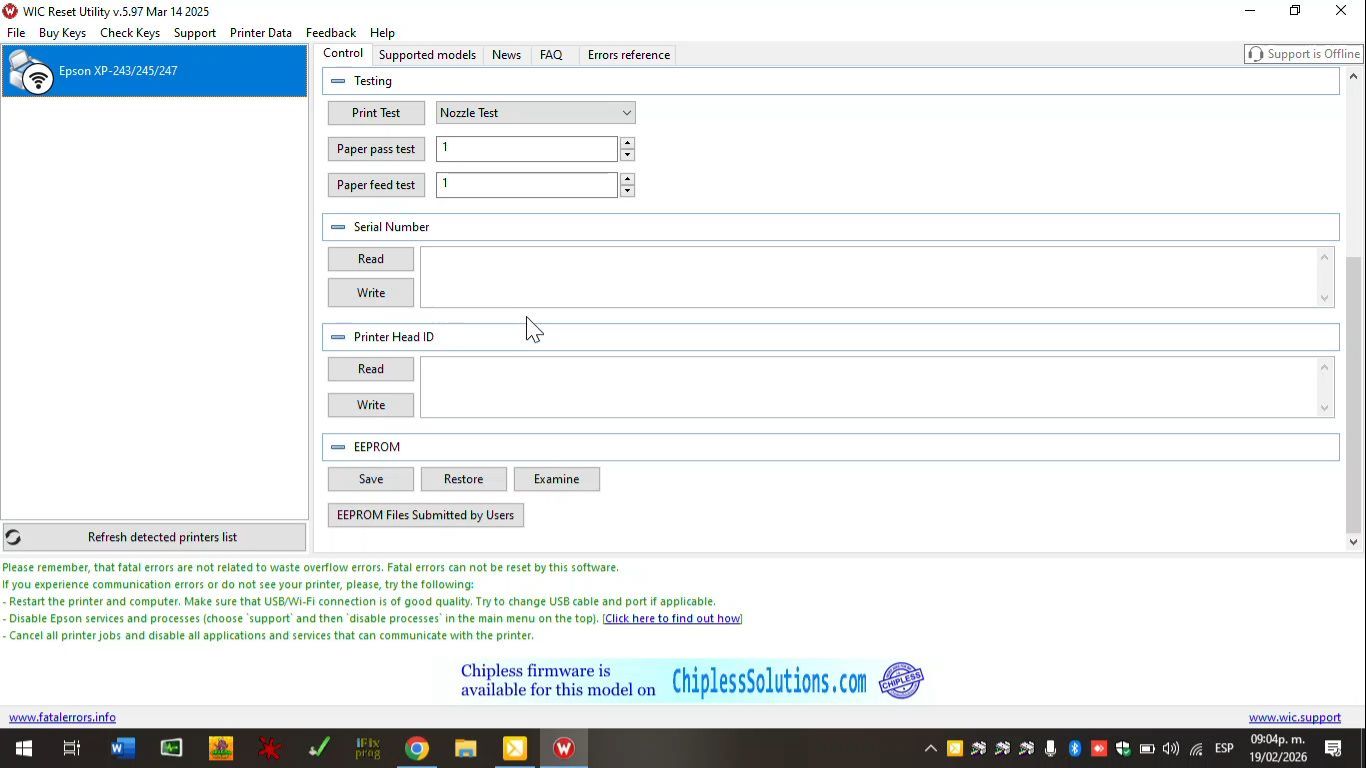Increase the Paper feed test count
1366x768 pixels.
(x=627, y=179)
